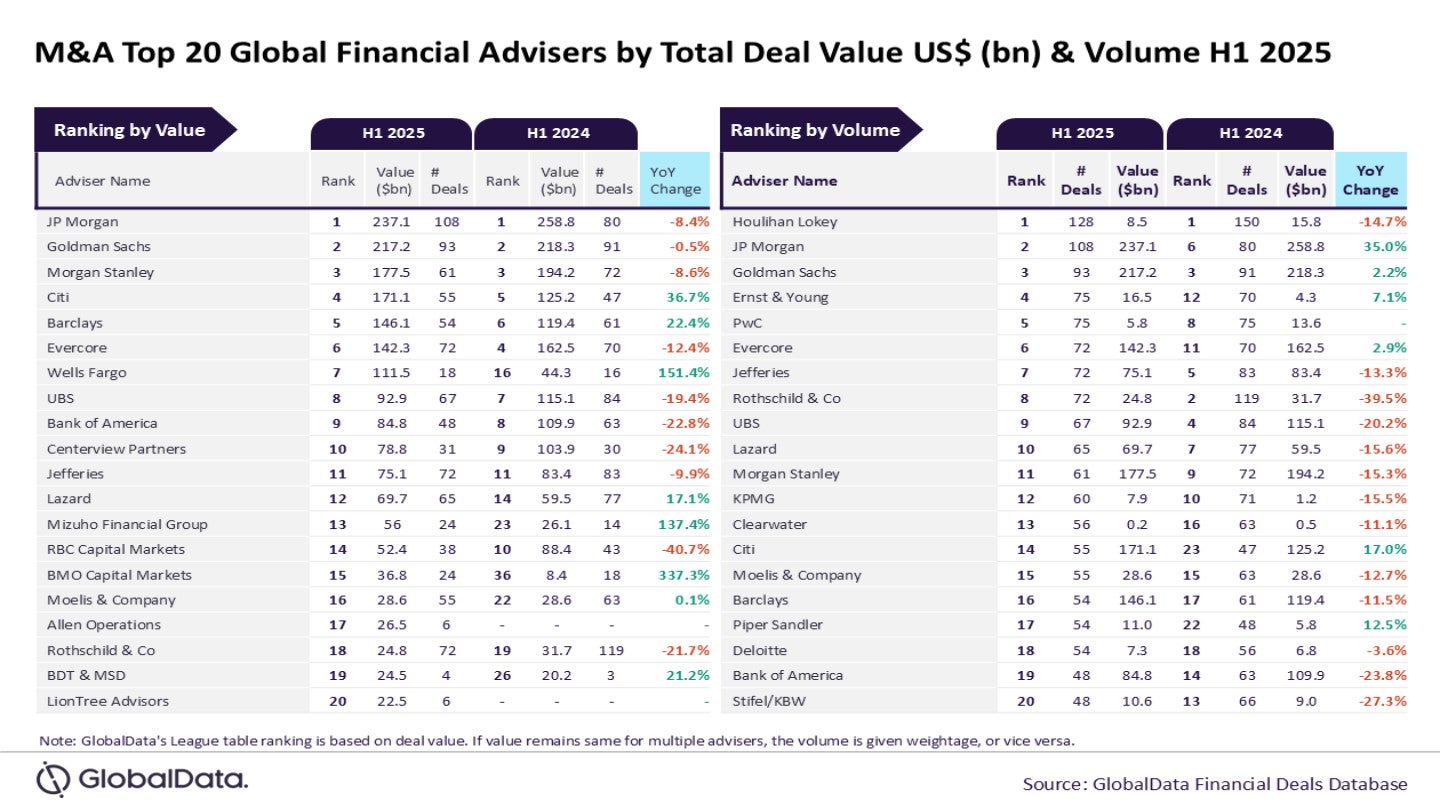Click the 337.3% YoY change value
Screen dimensions: 1440x810
(x=684, y=575)
